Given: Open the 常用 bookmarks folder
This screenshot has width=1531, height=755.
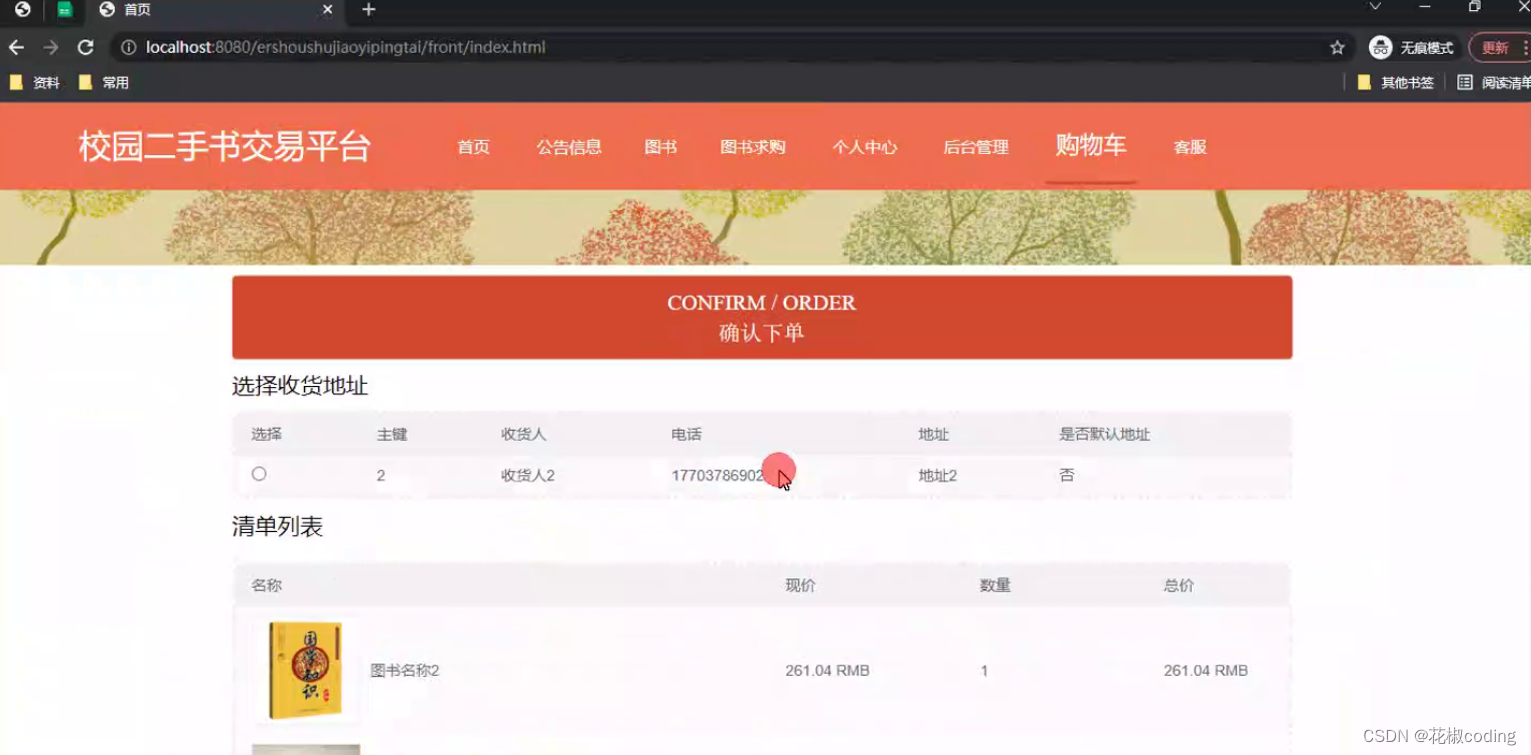Looking at the screenshot, I should point(105,82).
